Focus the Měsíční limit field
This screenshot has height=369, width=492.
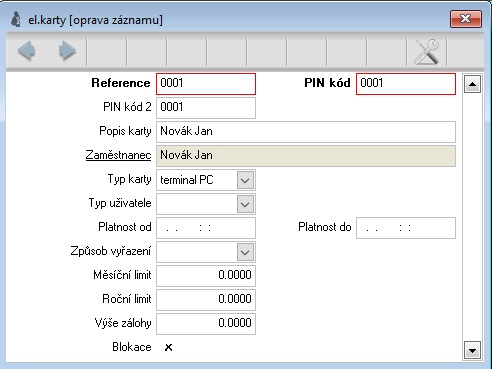click(206, 276)
